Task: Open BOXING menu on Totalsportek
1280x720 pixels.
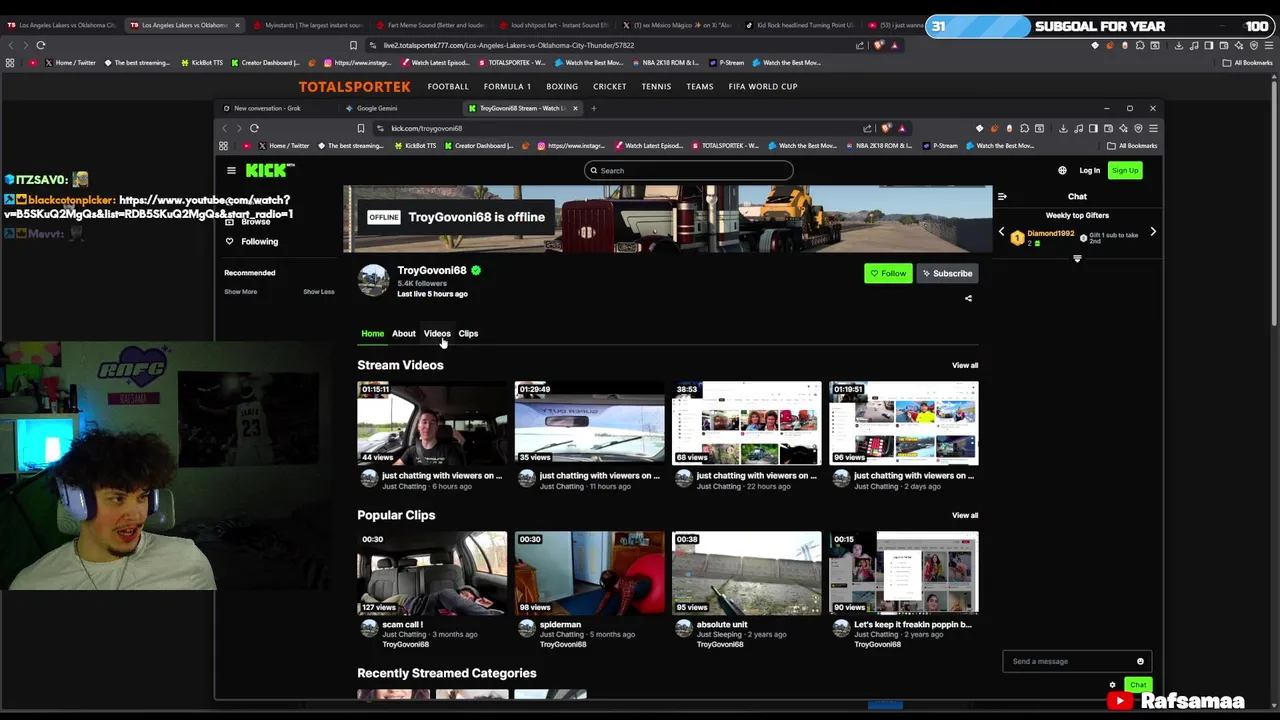Action: point(562,87)
